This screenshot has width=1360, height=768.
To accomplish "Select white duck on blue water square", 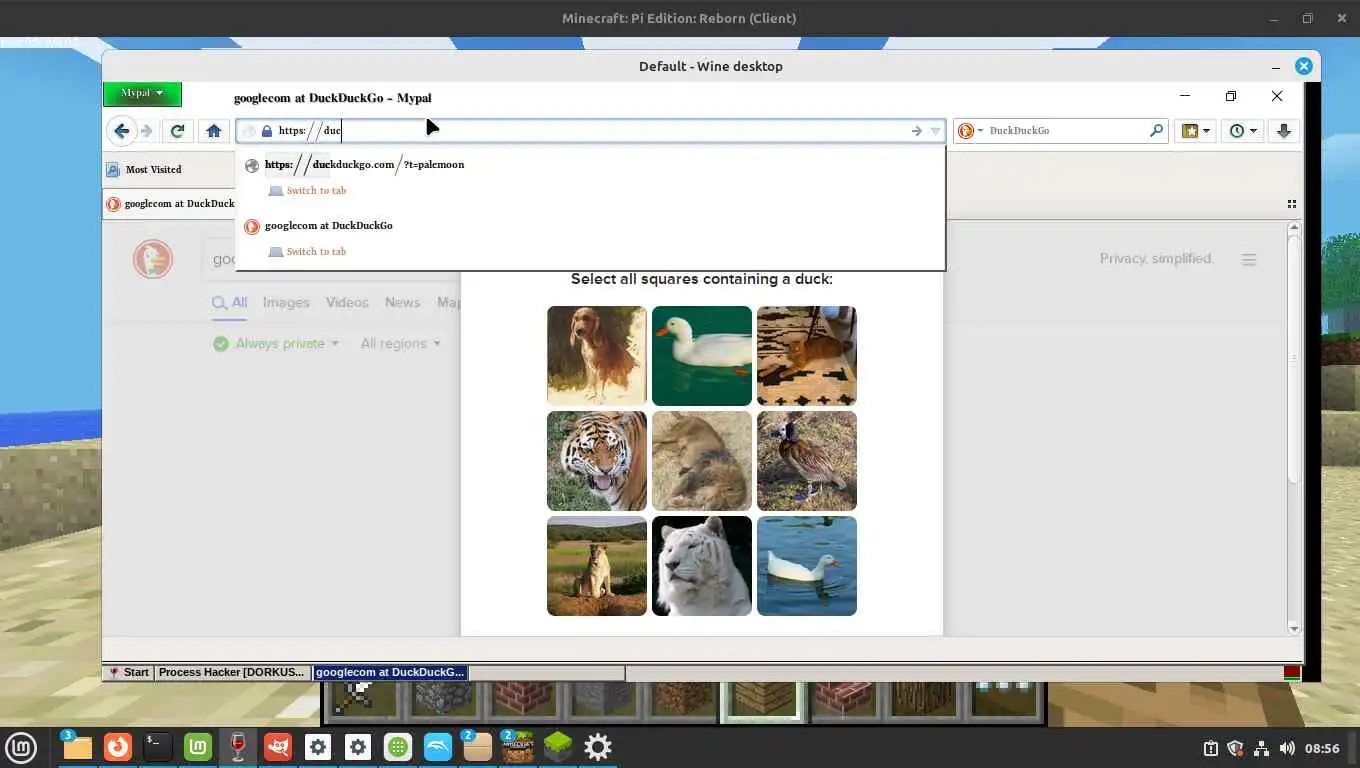I will pos(807,566).
